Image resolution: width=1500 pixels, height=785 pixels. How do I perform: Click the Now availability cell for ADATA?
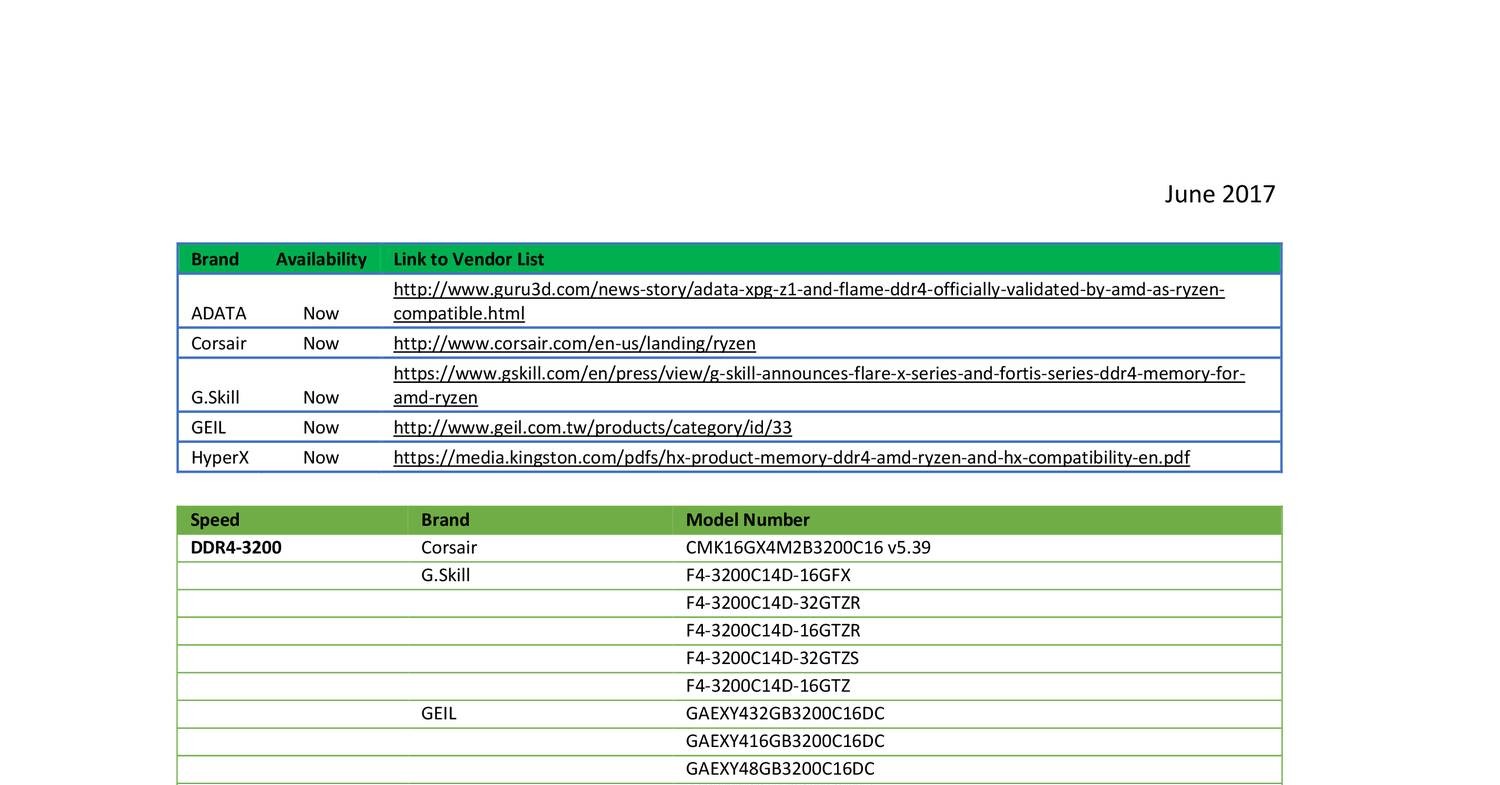(320, 313)
